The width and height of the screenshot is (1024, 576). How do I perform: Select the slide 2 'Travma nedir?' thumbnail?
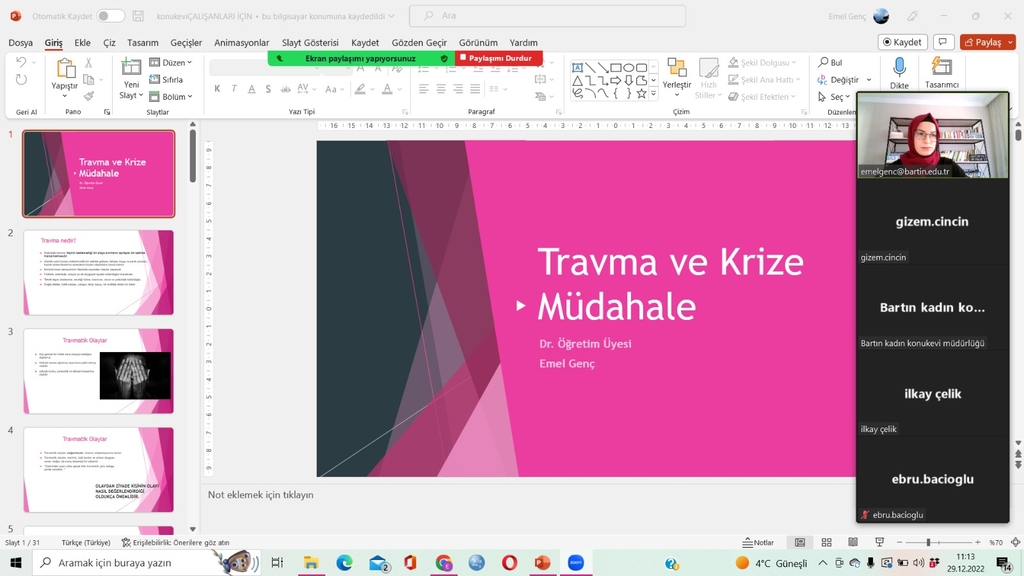coord(98,272)
